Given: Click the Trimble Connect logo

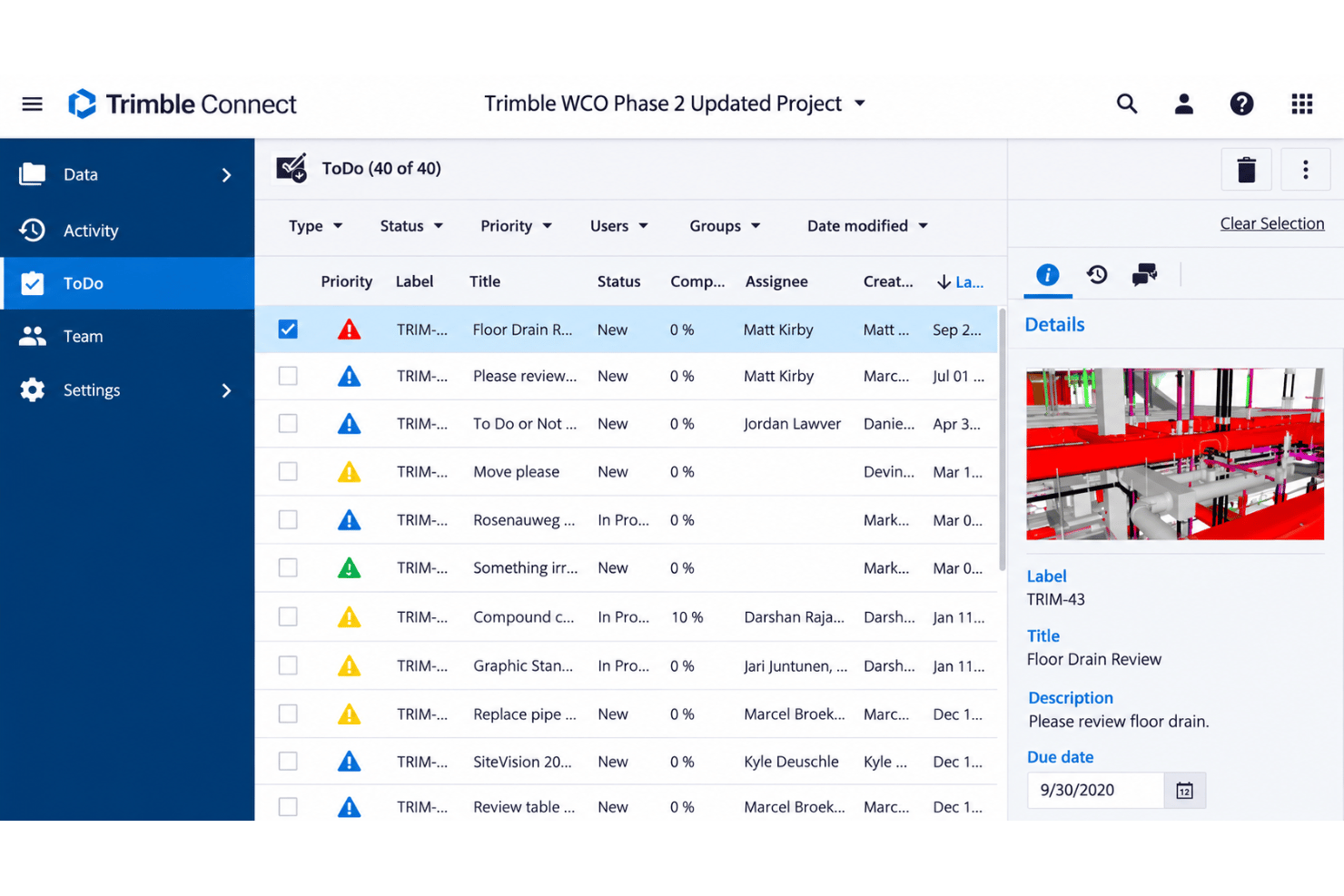Looking at the screenshot, I should (183, 104).
